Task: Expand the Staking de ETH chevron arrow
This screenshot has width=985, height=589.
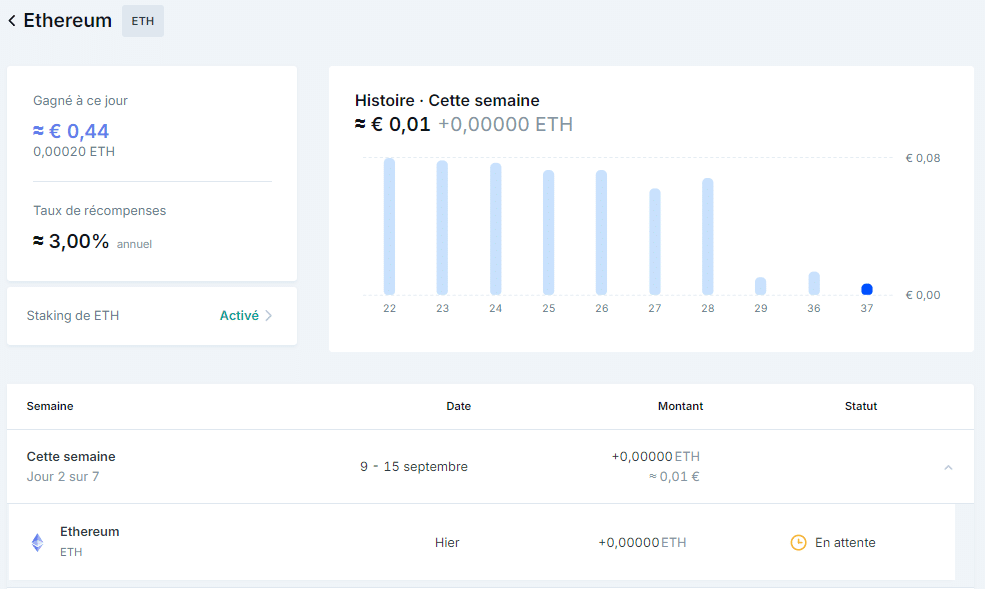Action: (269, 316)
